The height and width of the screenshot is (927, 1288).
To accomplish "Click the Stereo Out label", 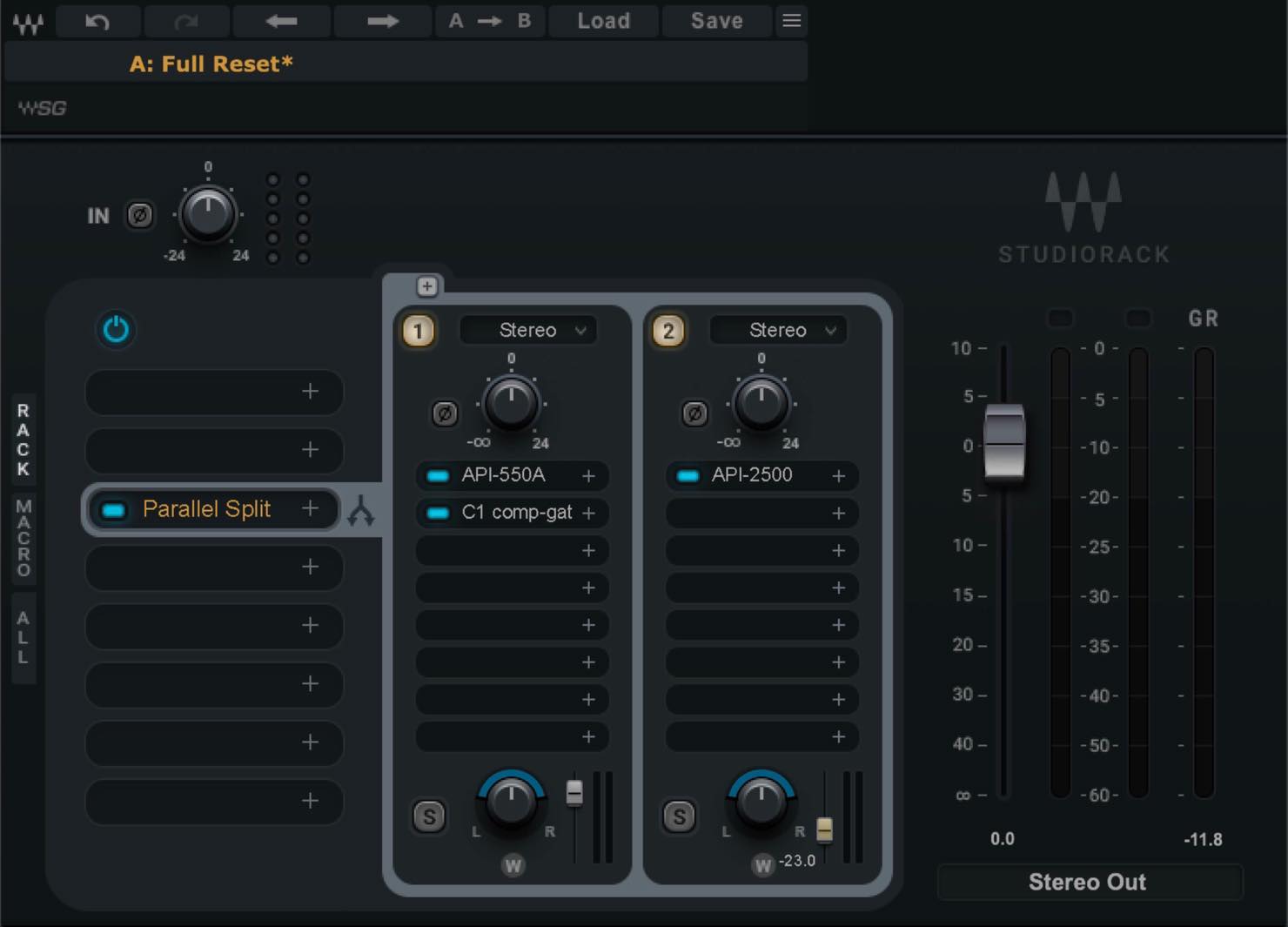I will point(1088,883).
